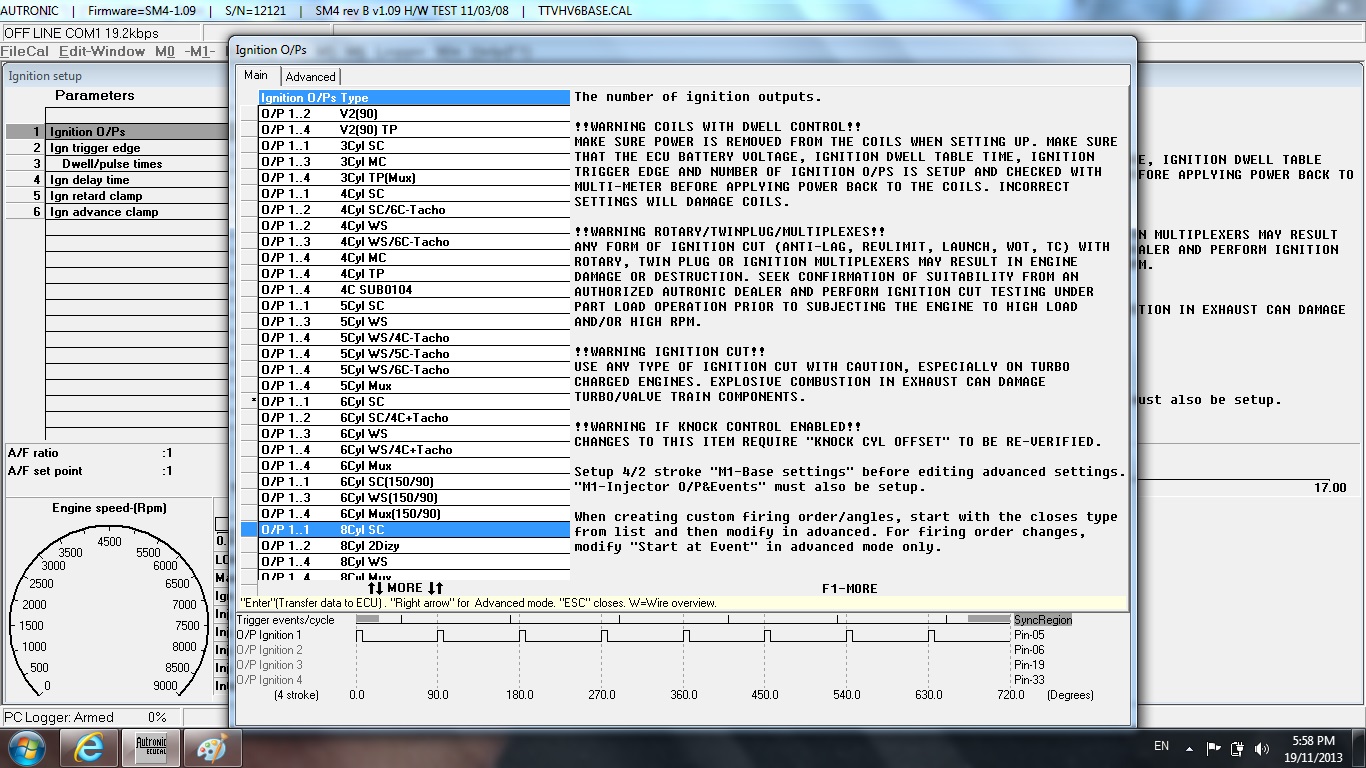This screenshot has height=768, width=1366.
Task: Click the F1-MORE help text
Action: 849,589
